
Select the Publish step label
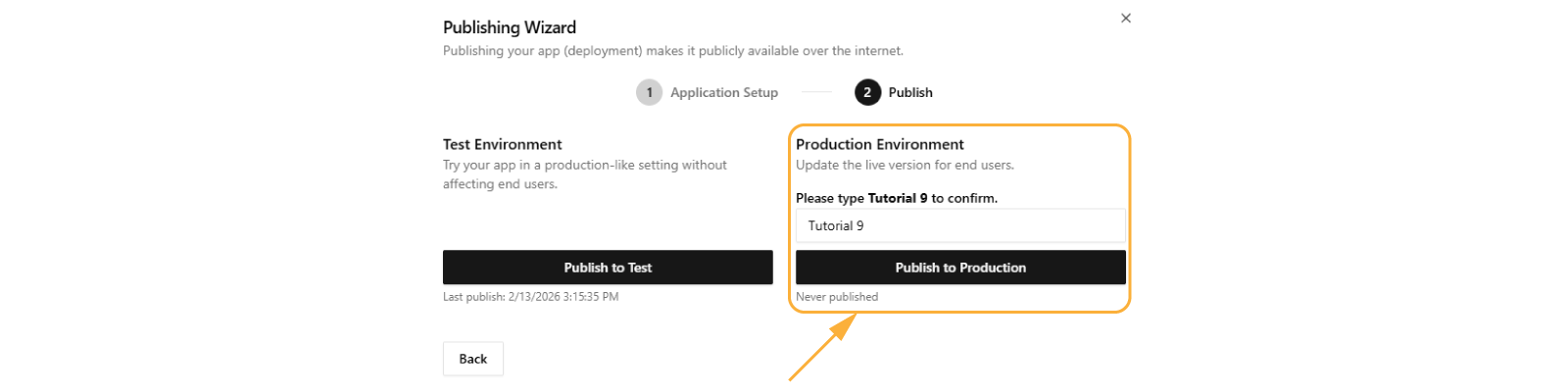(x=910, y=92)
